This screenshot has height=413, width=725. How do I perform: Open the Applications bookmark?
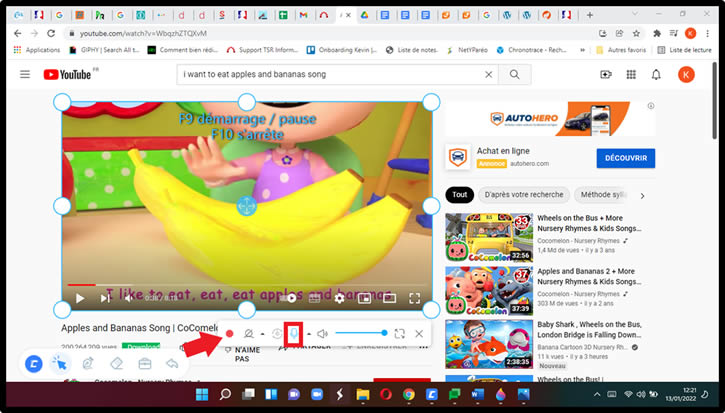tap(37, 50)
